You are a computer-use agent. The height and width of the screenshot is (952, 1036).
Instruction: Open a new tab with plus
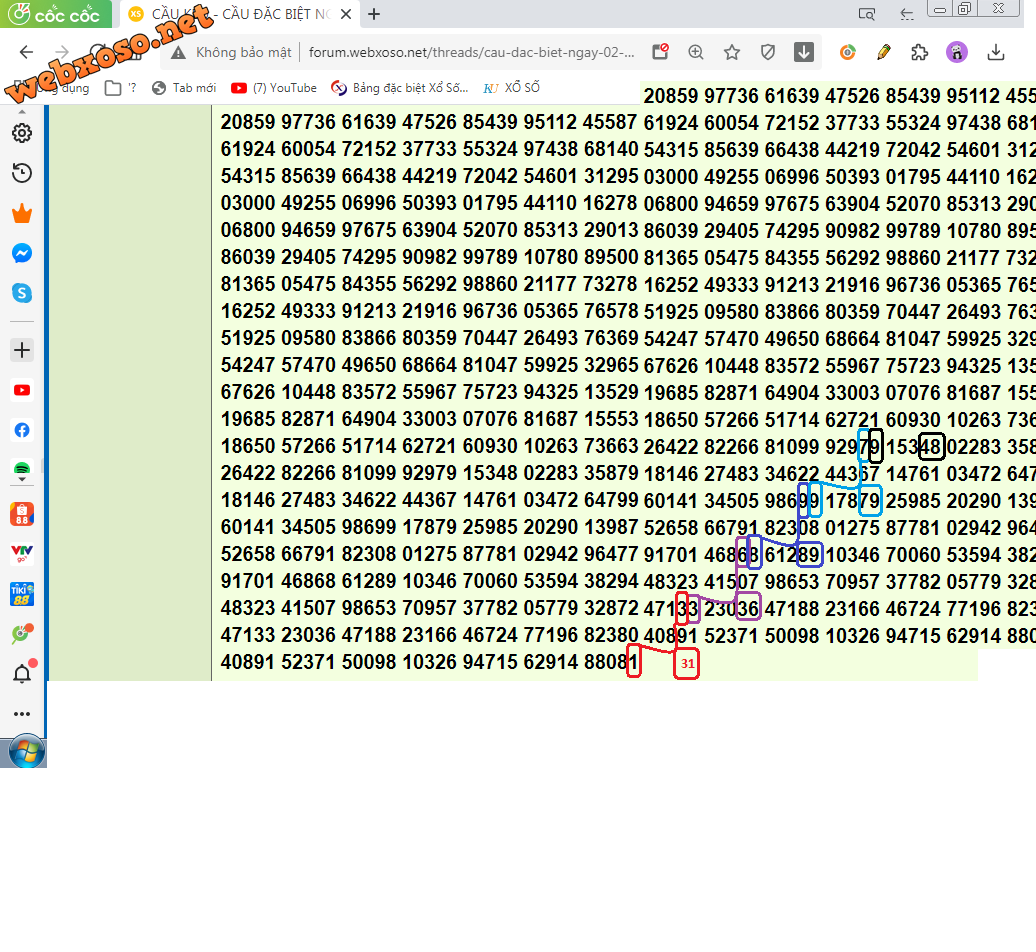[x=374, y=14]
